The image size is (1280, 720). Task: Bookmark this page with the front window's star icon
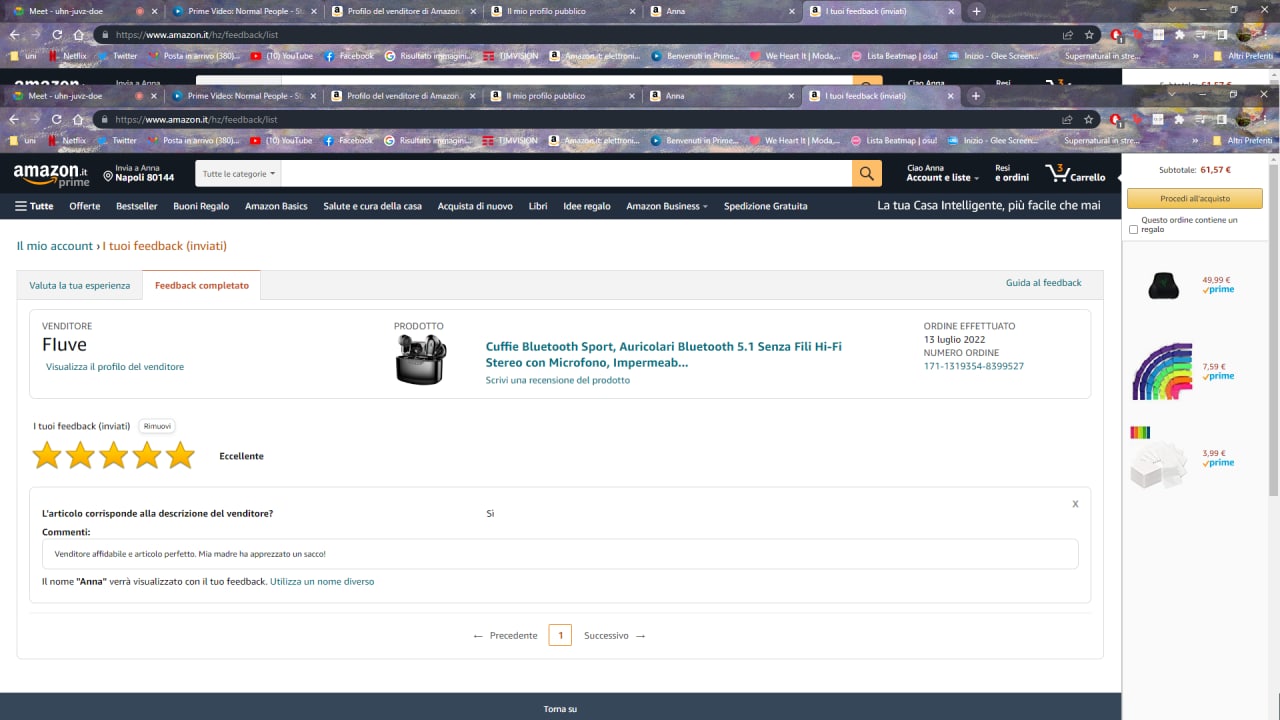point(1089,119)
